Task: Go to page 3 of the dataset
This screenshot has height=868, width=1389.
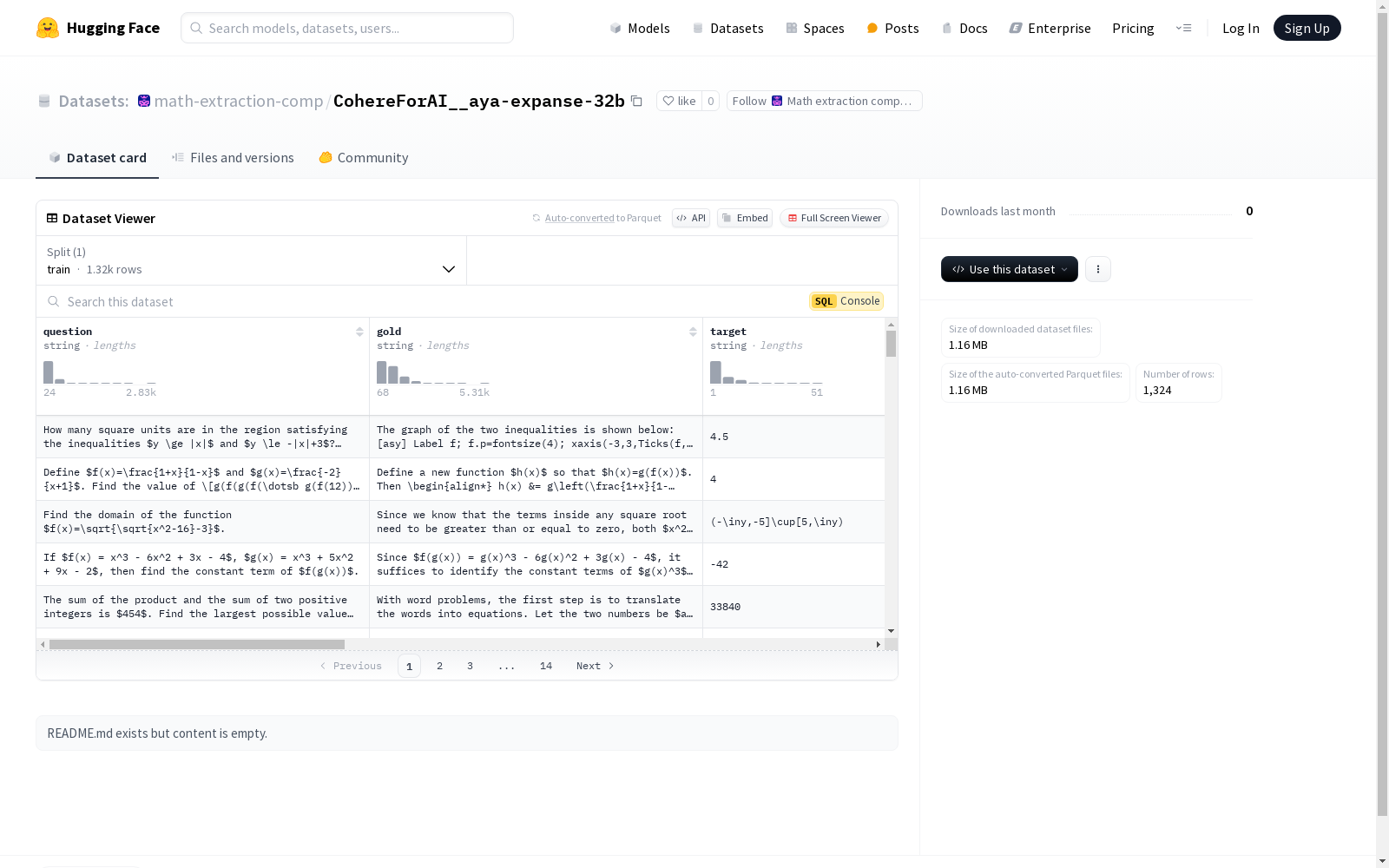Action: [471, 666]
